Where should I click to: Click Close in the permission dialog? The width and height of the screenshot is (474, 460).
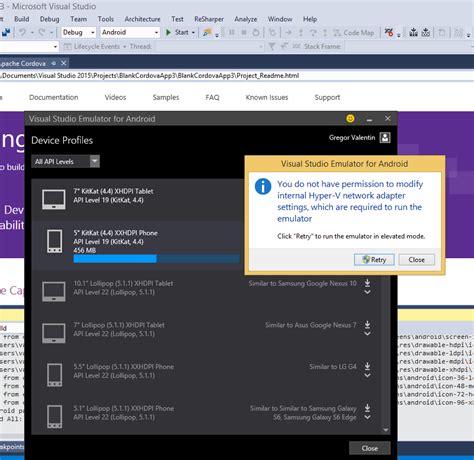click(x=417, y=260)
